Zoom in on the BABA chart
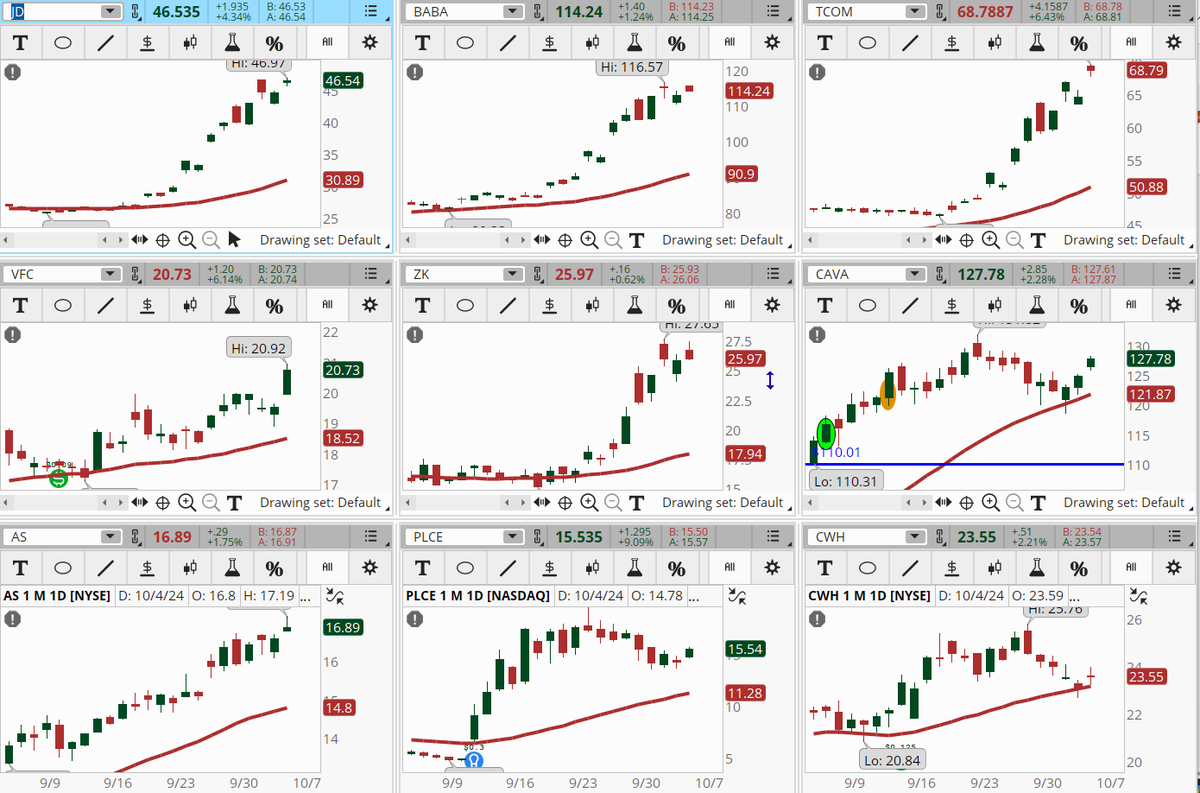 [x=589, y=240]
